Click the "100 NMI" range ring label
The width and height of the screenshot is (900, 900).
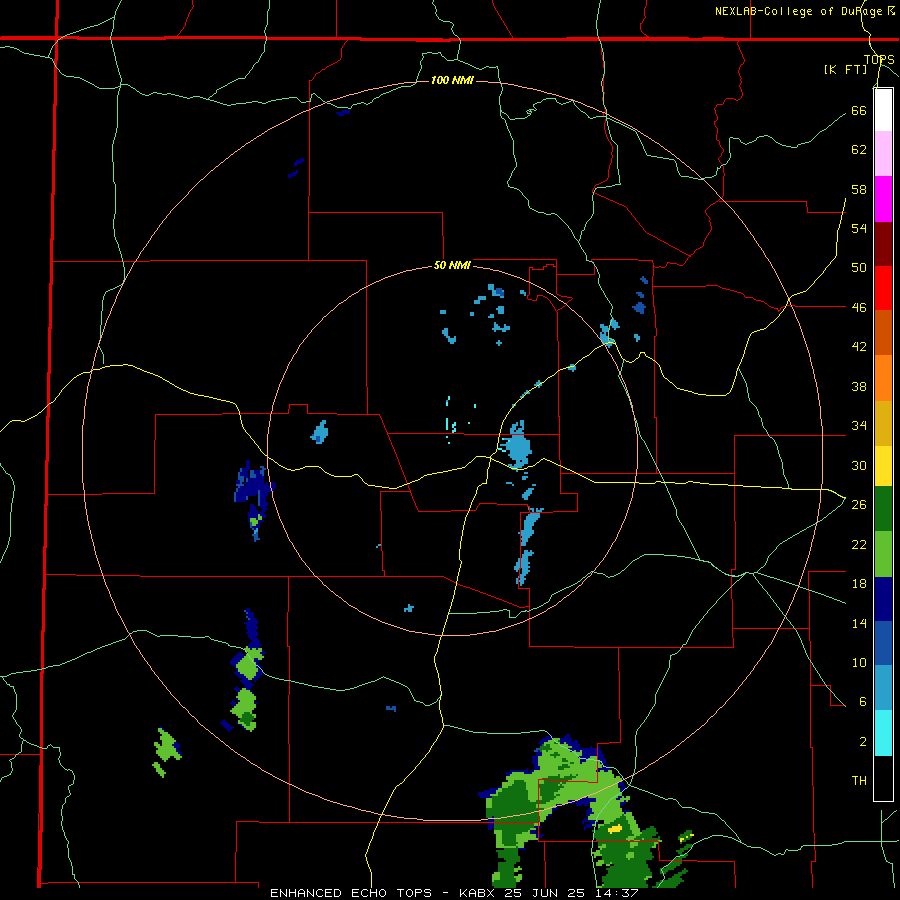[452, 80]
